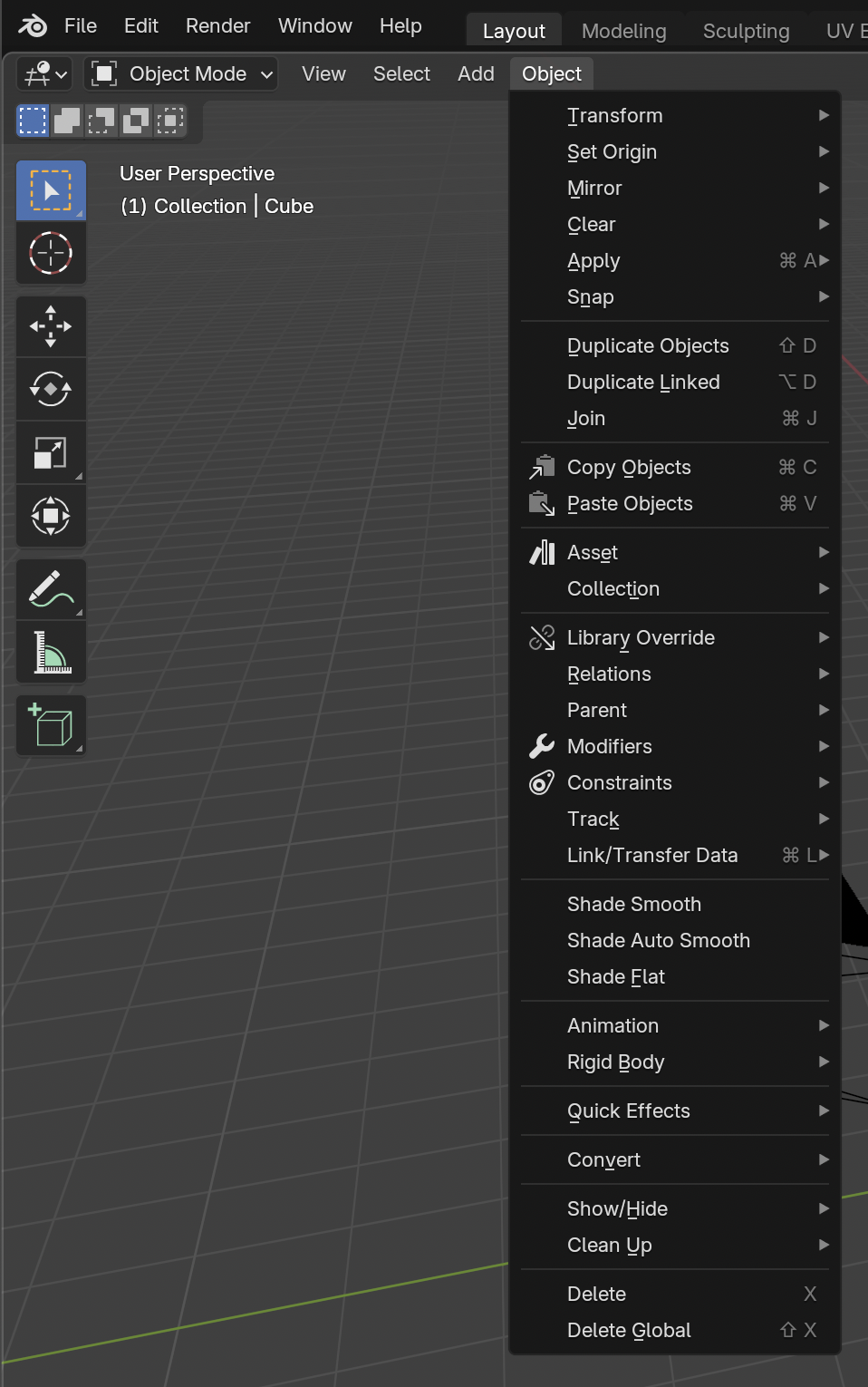Open the Select menu in viewport header

(x=401, y=73)
